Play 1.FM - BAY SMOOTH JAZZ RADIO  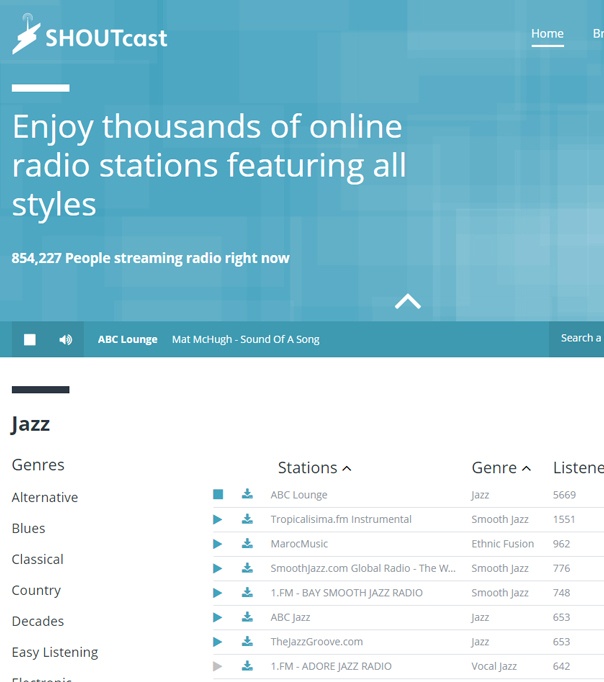217,593
